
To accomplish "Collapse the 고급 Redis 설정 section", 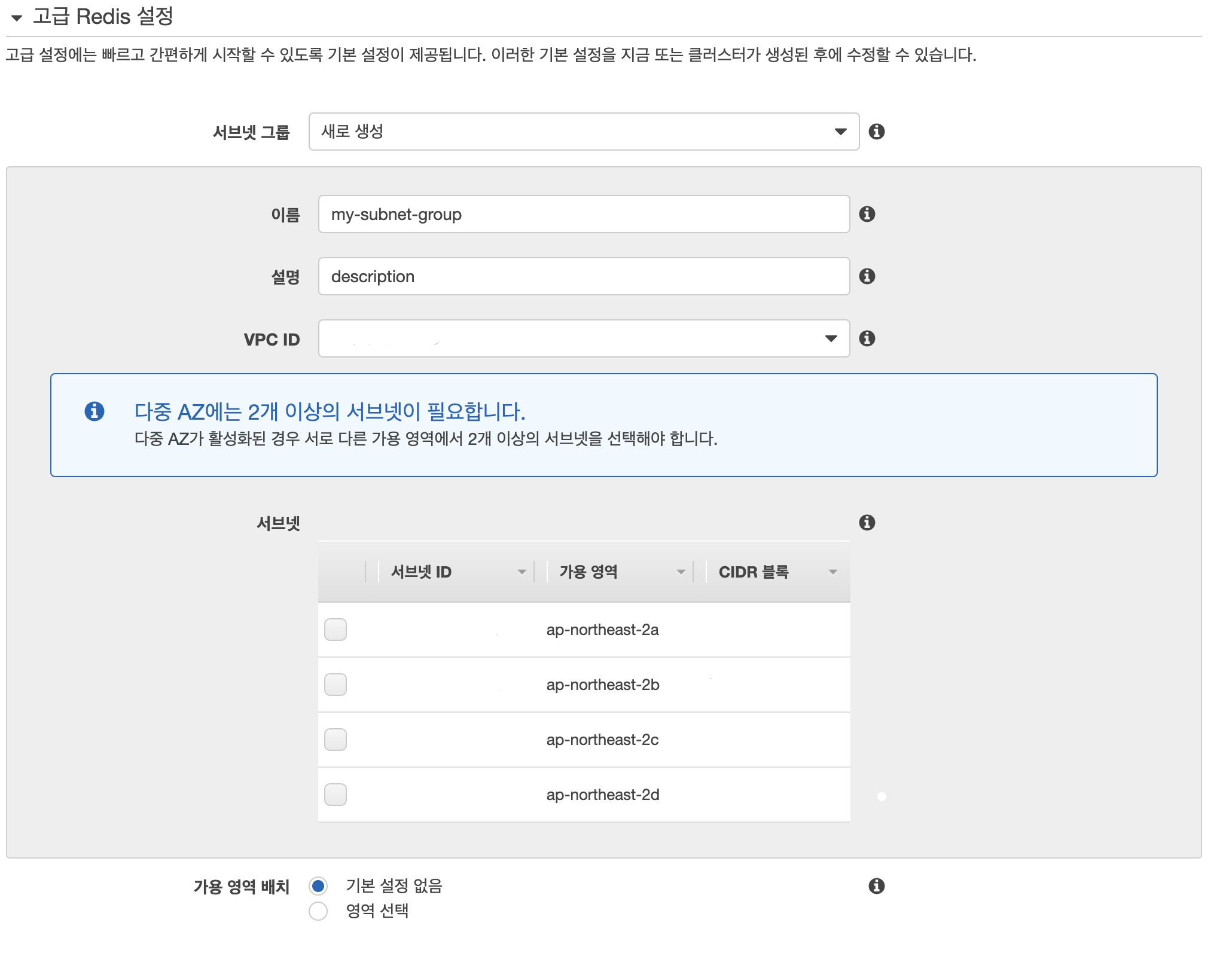I will (17, 17).
